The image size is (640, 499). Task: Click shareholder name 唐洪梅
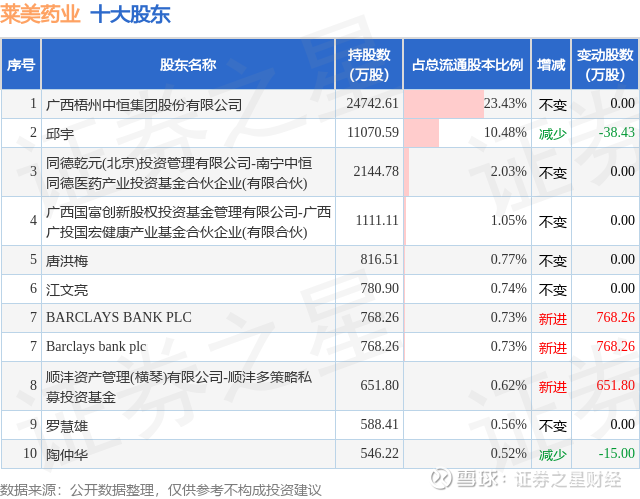pyautogui.click(x=67, y=261)
